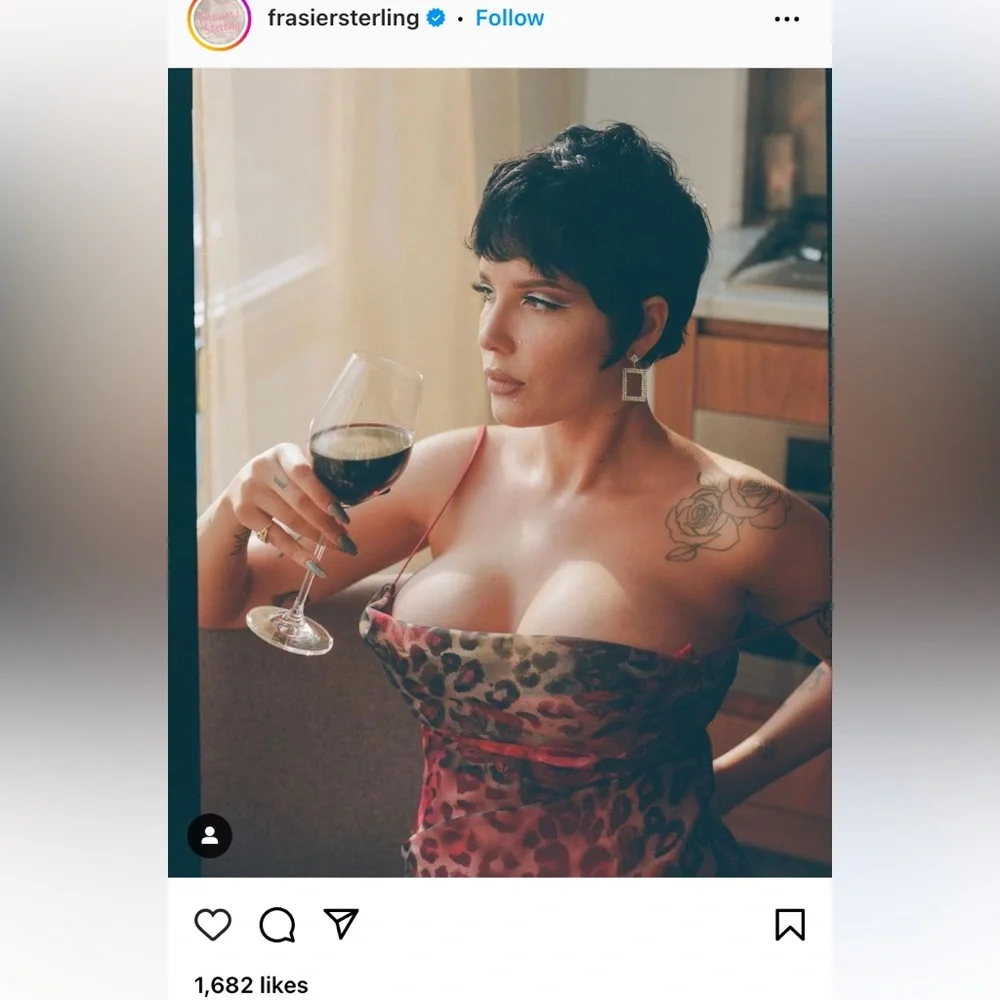Click the rectangular earring in the photo
Screen dimensions: 1000x1000
click(634, 380)
